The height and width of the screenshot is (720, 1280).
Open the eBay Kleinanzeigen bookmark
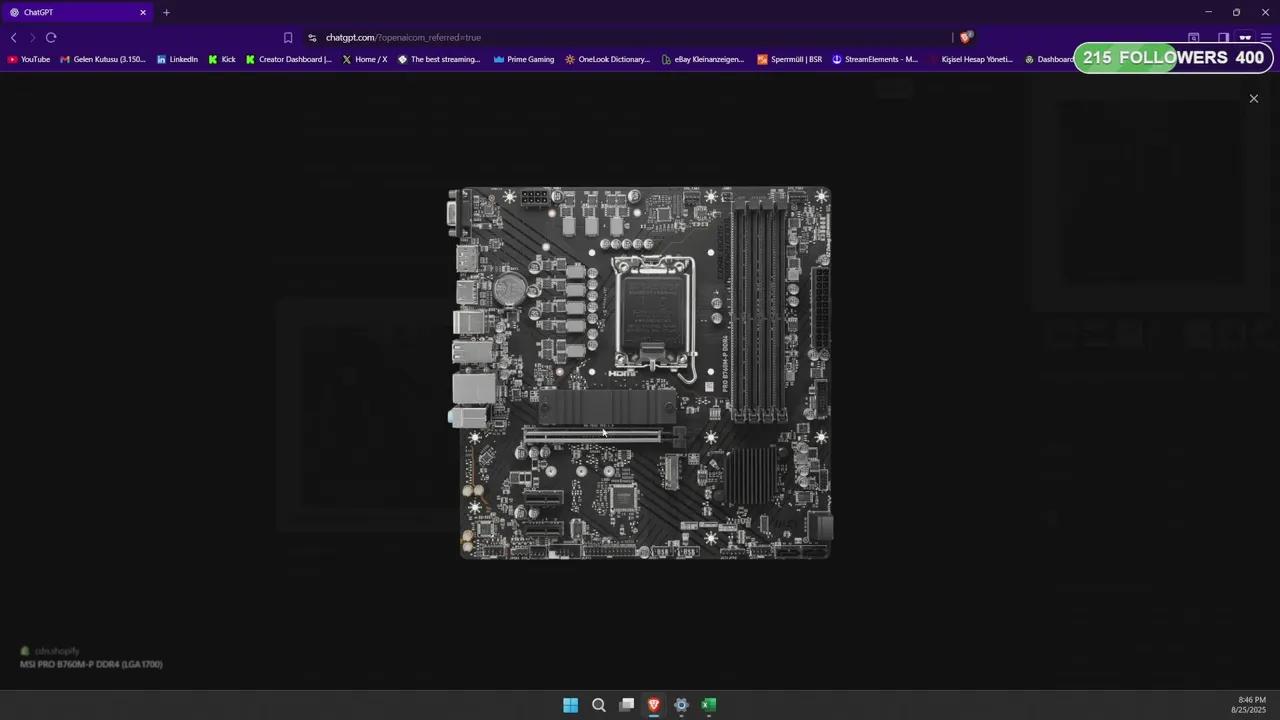pos(703,59)
